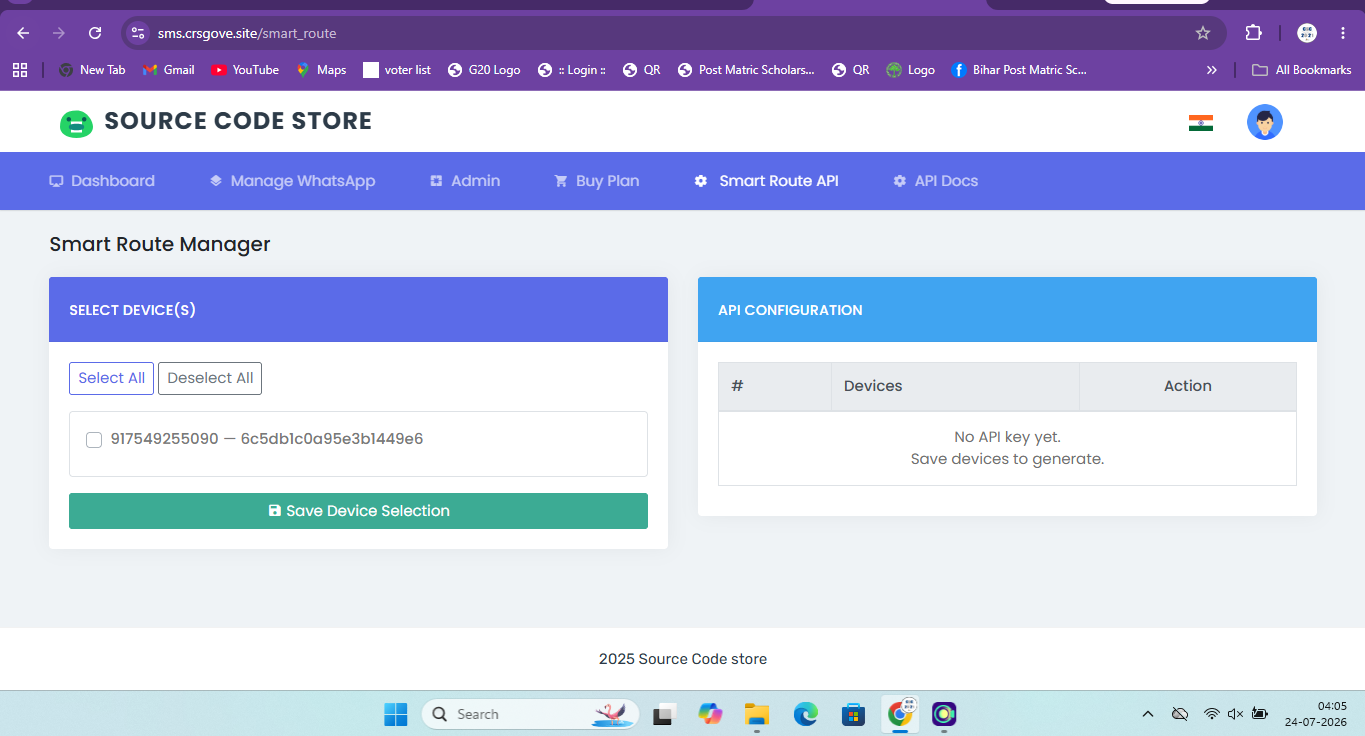The image size is (1365, 736).
Task: Expand hidden bookmarks with the double chevron
Action: coord(1211,70)
